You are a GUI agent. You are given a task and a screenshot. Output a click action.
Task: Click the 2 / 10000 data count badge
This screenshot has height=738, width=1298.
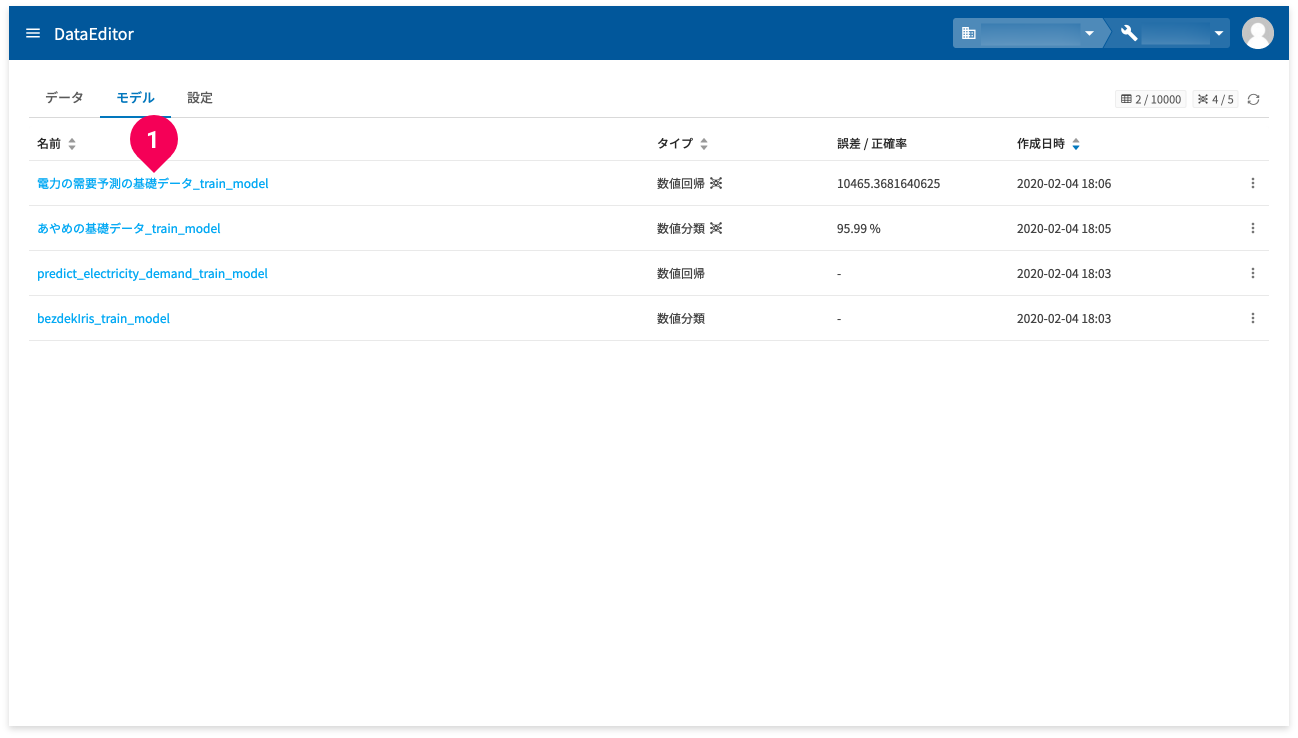coord(1151,99)
